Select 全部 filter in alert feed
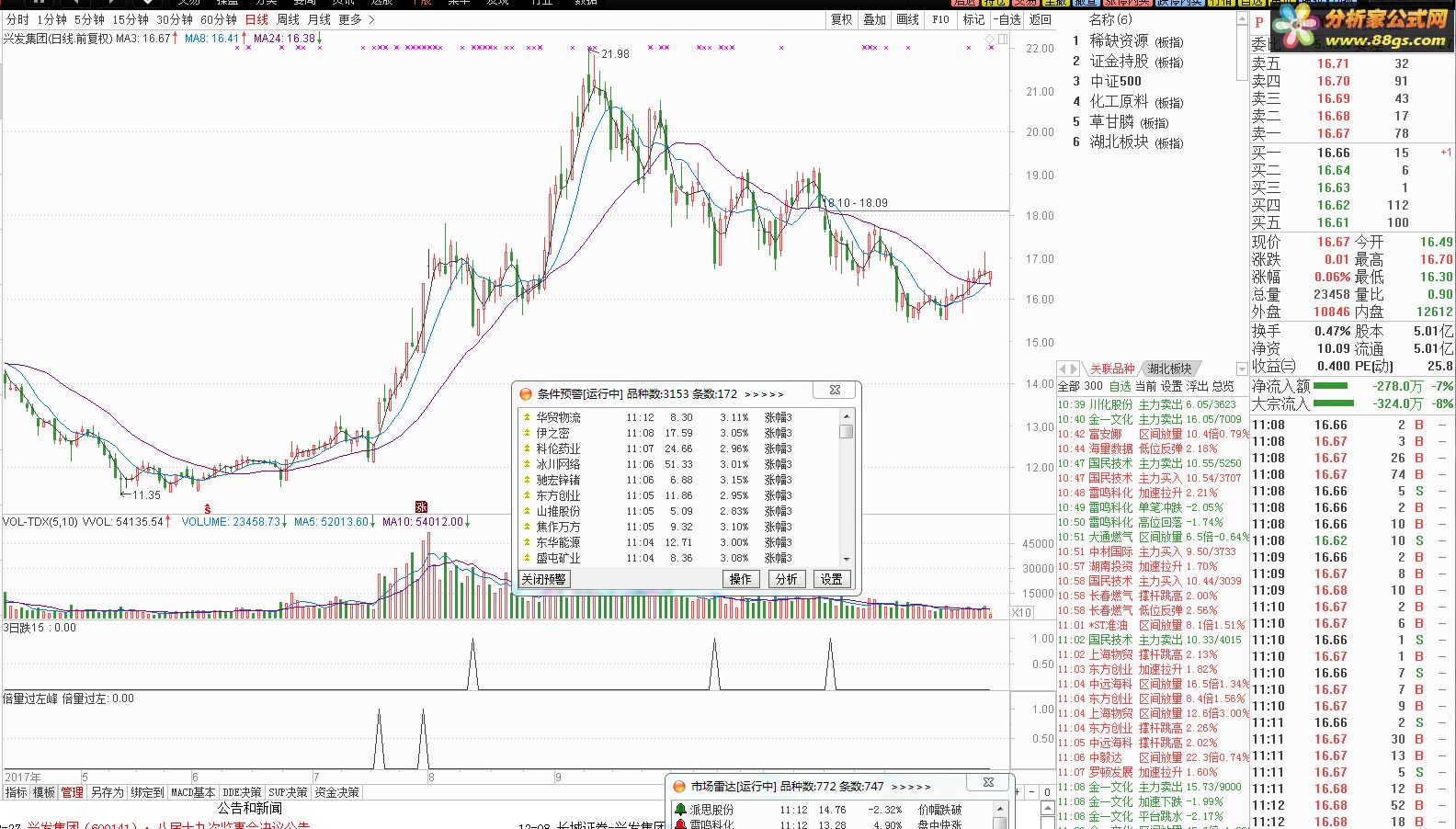Screen dimensions: 1456x829 tap(1069, 387)
